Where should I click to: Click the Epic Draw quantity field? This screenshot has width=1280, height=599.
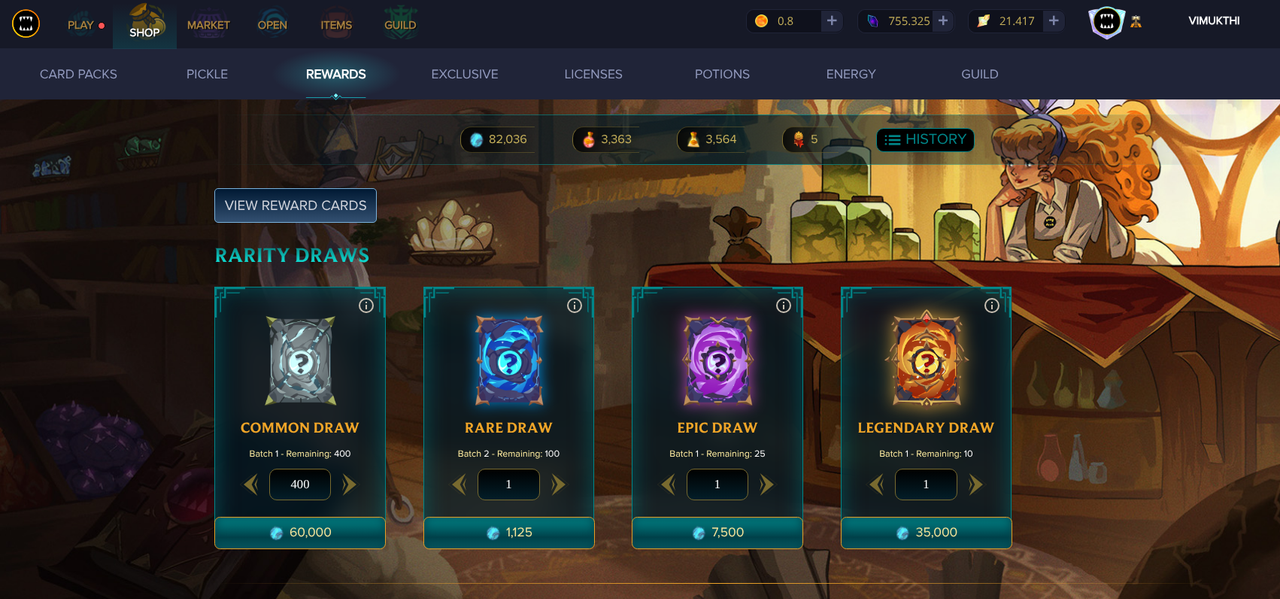click(717, 484)
